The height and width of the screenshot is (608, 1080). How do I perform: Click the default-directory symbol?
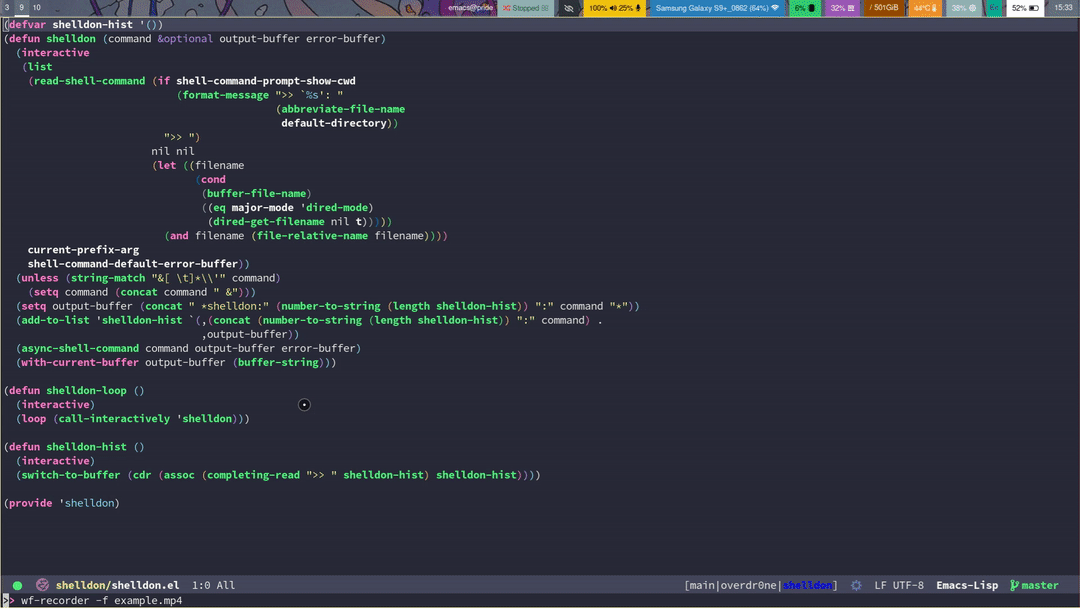333,123
